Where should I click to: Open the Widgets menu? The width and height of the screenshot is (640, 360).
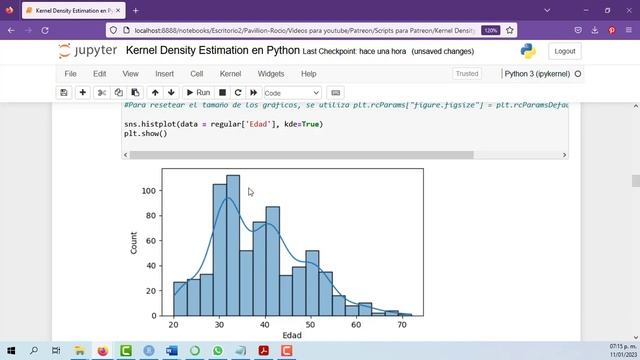(271, 74)
